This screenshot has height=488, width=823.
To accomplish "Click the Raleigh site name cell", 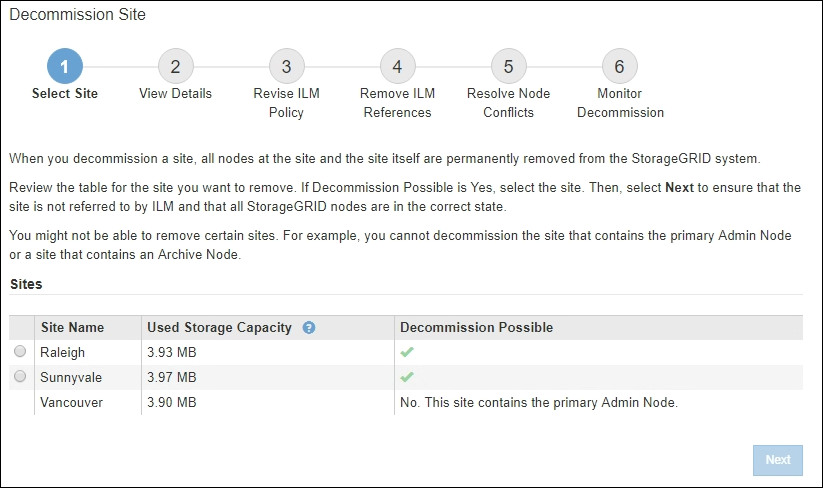I will click(63, 352).
